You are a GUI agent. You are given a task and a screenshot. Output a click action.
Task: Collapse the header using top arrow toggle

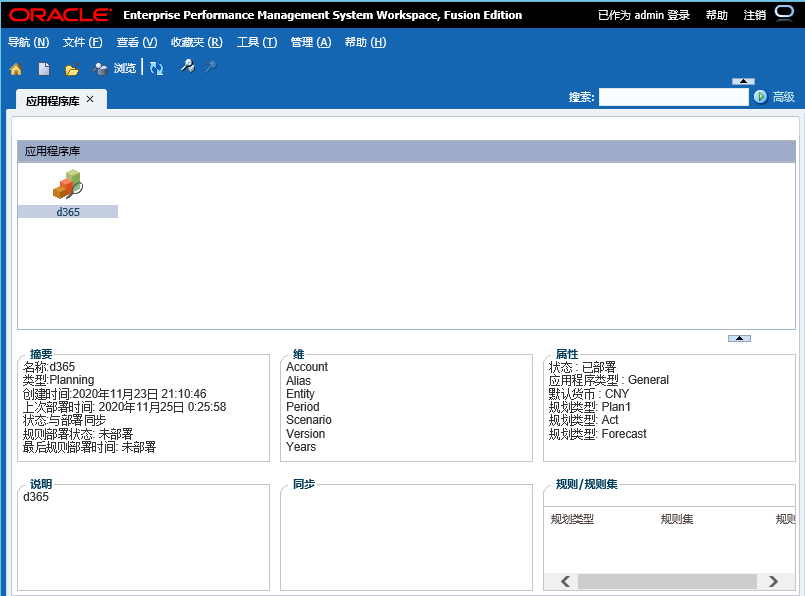(743, 81)
